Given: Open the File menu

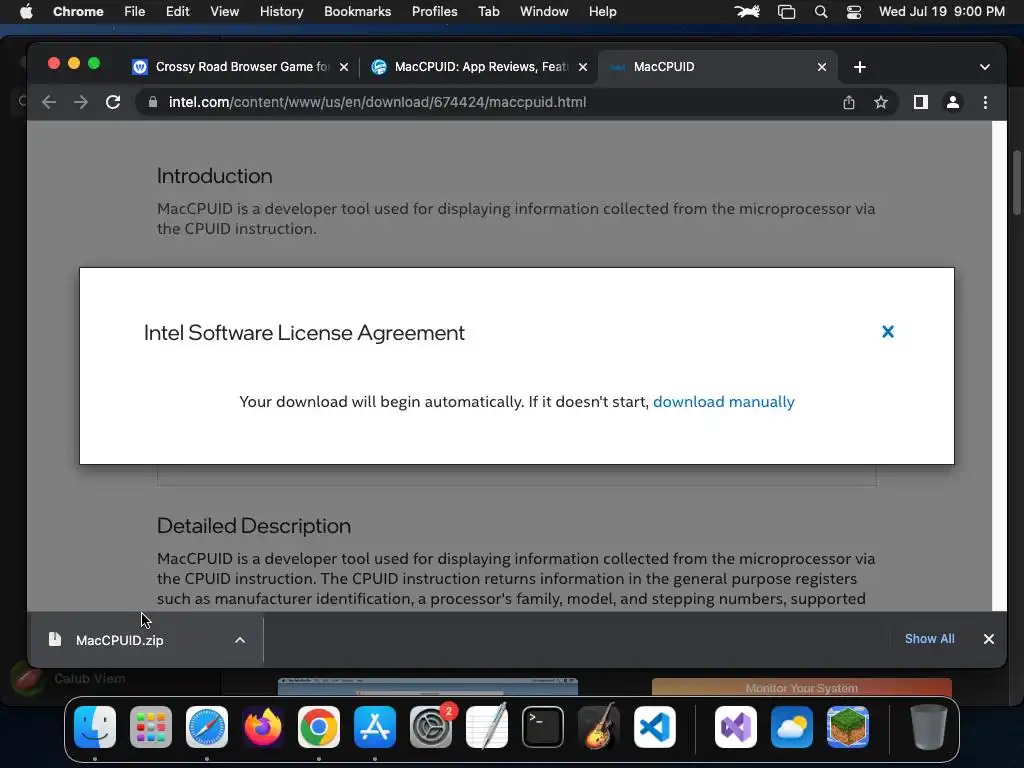Looking at the screenshot, I should (135, 12).
